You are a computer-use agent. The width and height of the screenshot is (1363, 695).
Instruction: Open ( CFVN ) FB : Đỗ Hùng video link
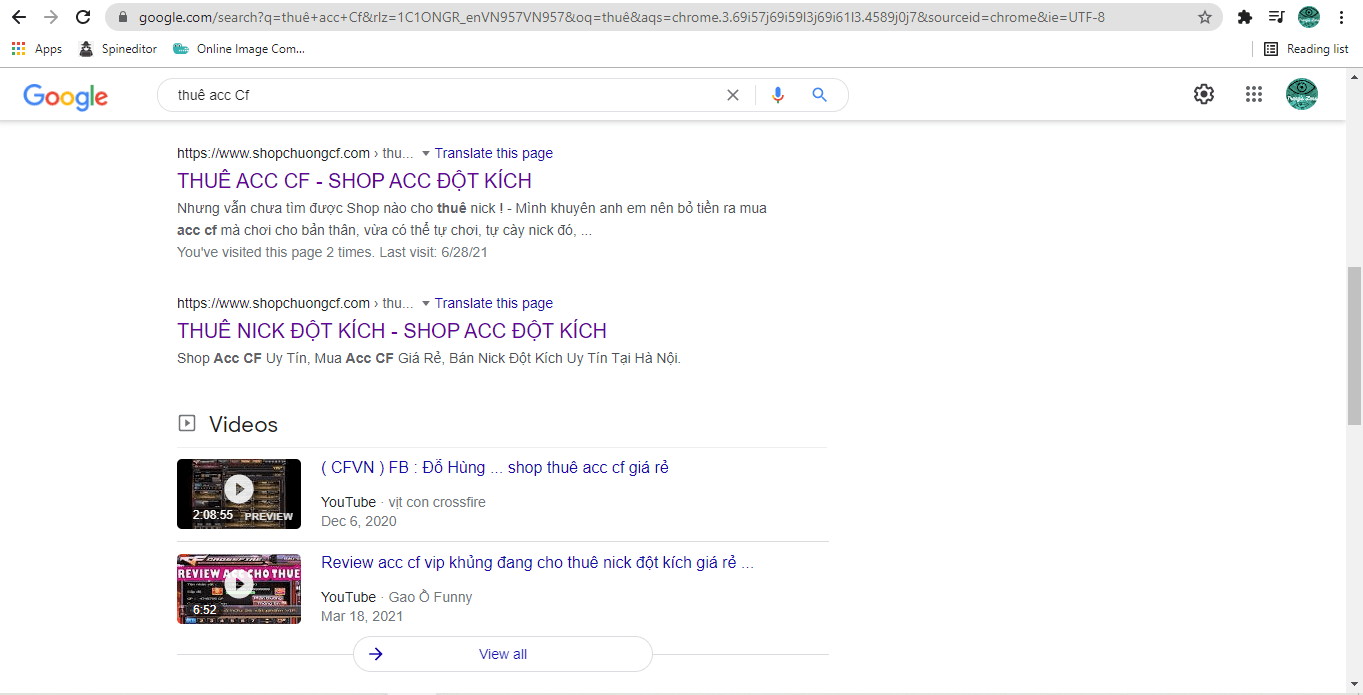[495, 467]
